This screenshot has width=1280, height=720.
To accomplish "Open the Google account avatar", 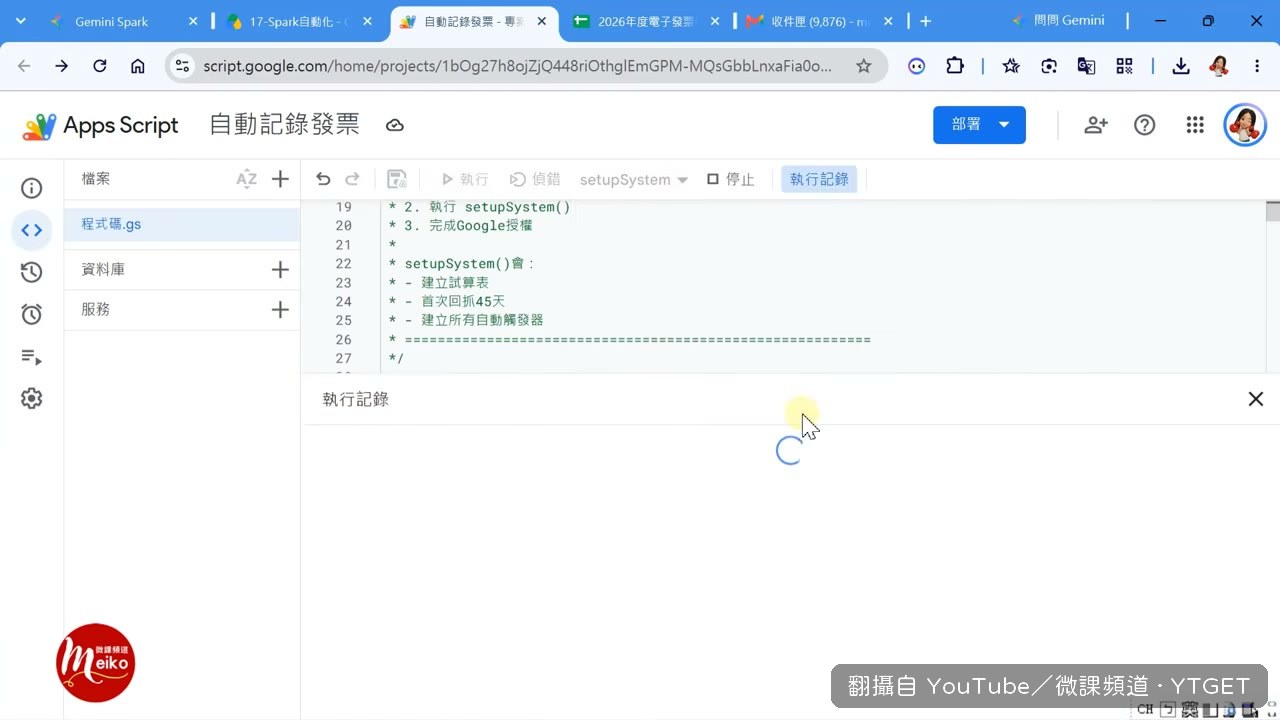I will 1245,125.
